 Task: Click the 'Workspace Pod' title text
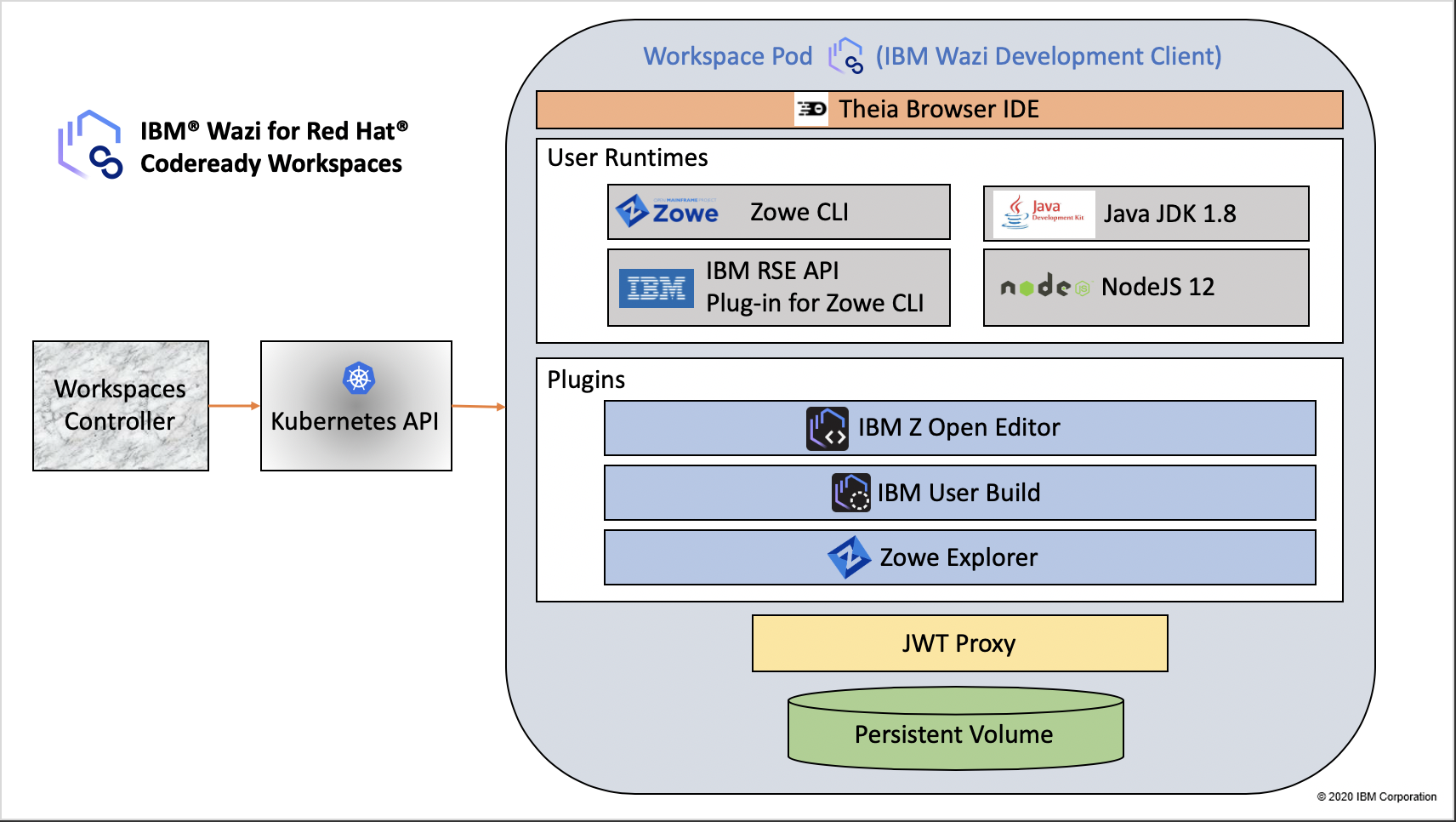click(728, 56)
